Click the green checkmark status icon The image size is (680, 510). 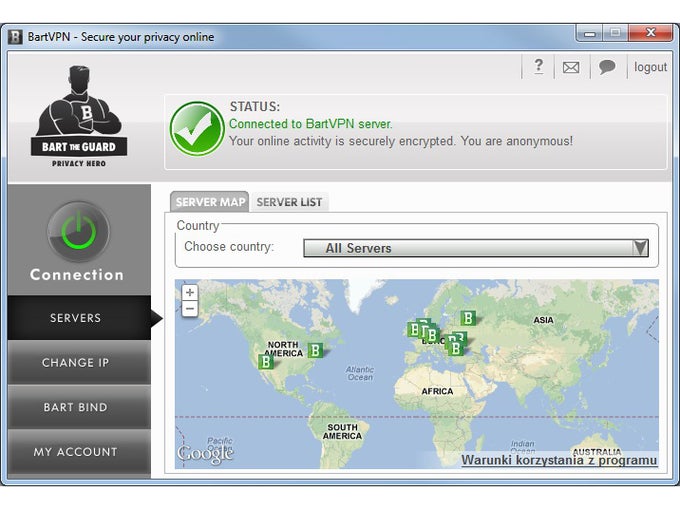point(197,129)
